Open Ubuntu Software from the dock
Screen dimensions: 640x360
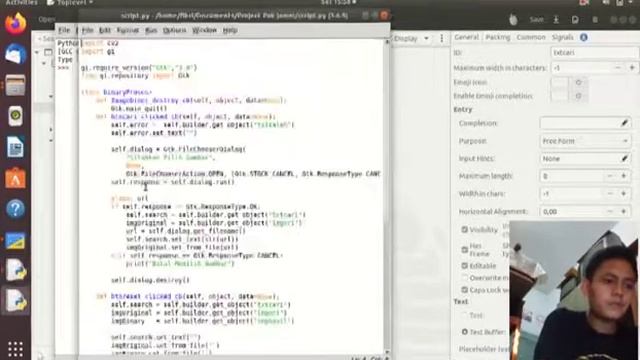15,178
